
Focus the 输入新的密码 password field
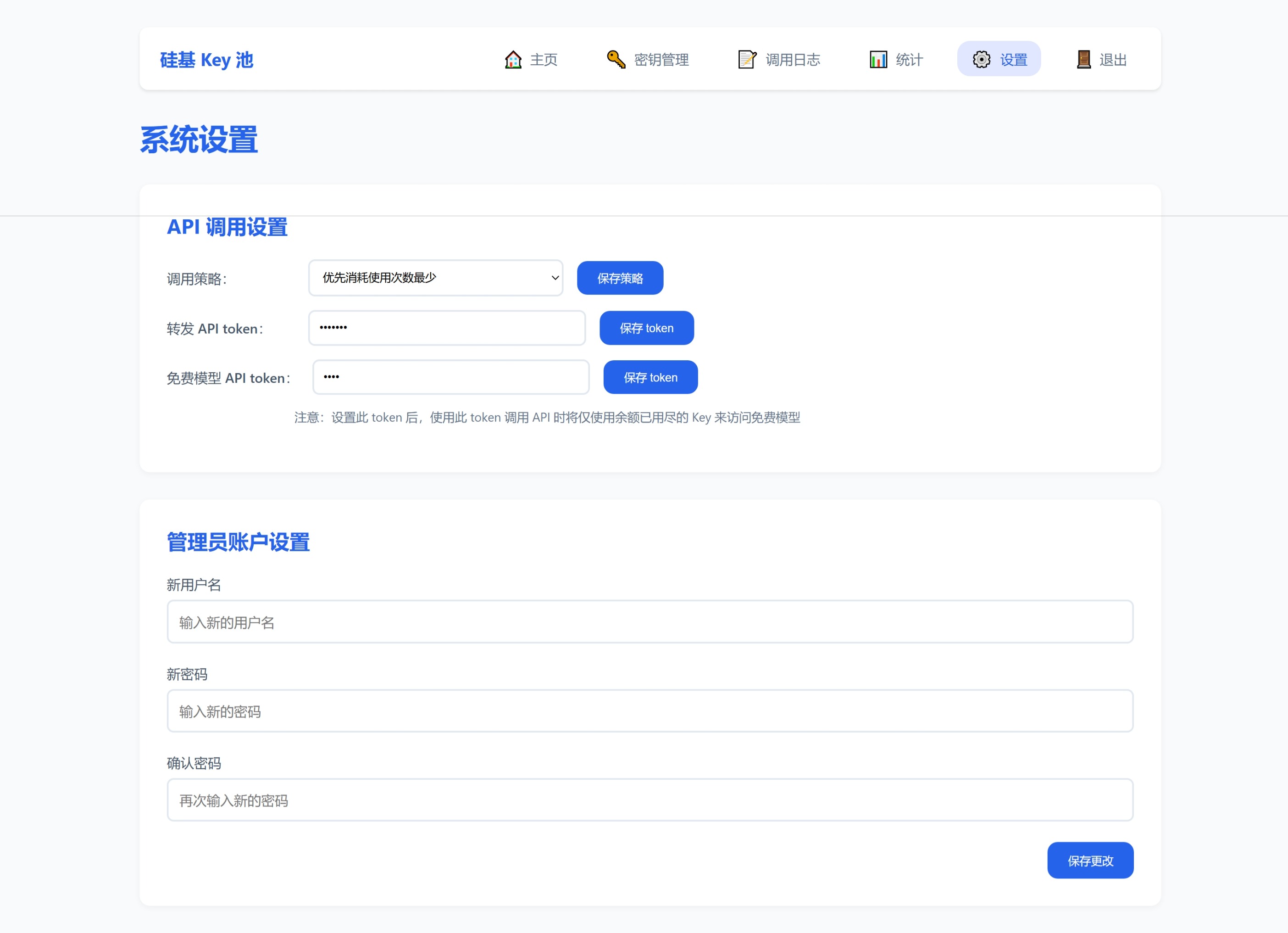[649, 711]
